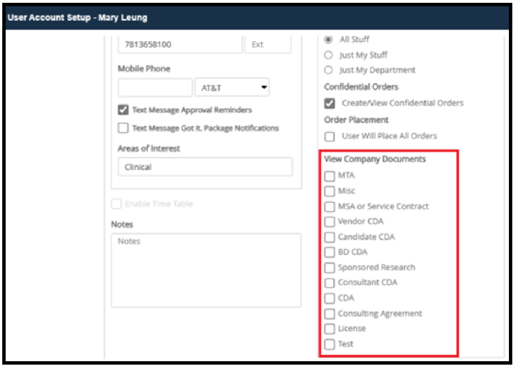Enable Consulting Agreement documents
This screenshot has width=514, height=368.
330,314
